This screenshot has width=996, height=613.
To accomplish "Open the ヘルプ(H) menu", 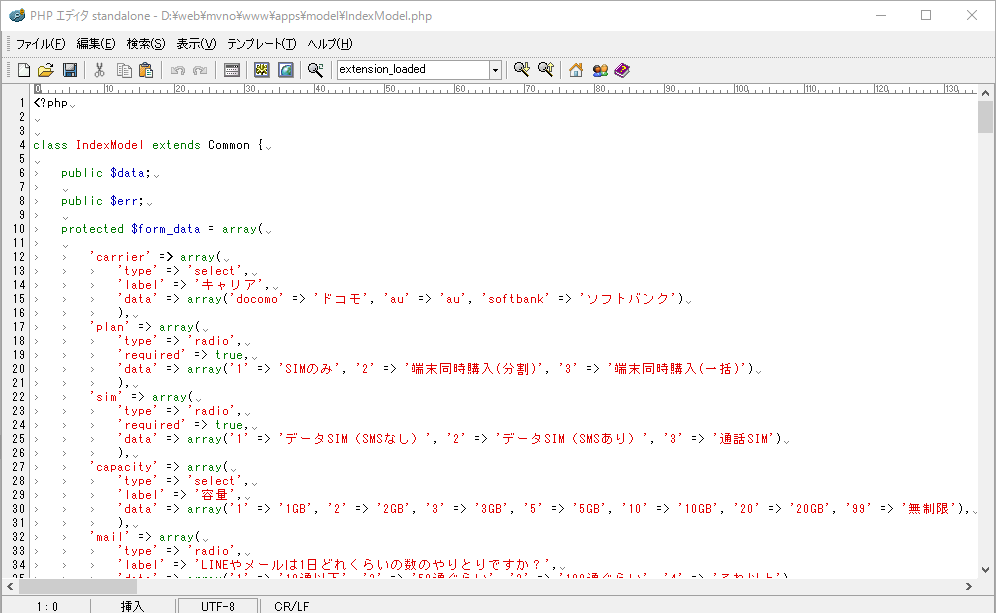I will pos(330,44).
